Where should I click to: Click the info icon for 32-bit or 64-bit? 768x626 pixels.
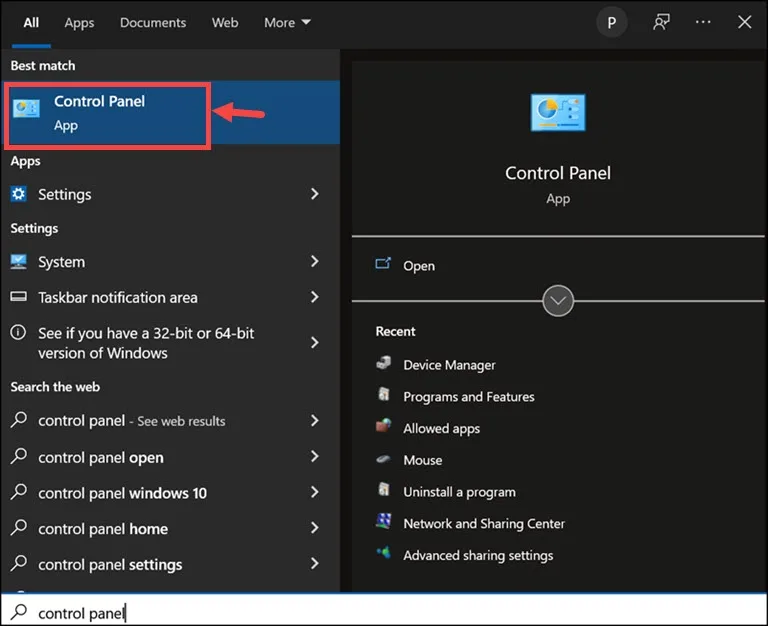19,333
